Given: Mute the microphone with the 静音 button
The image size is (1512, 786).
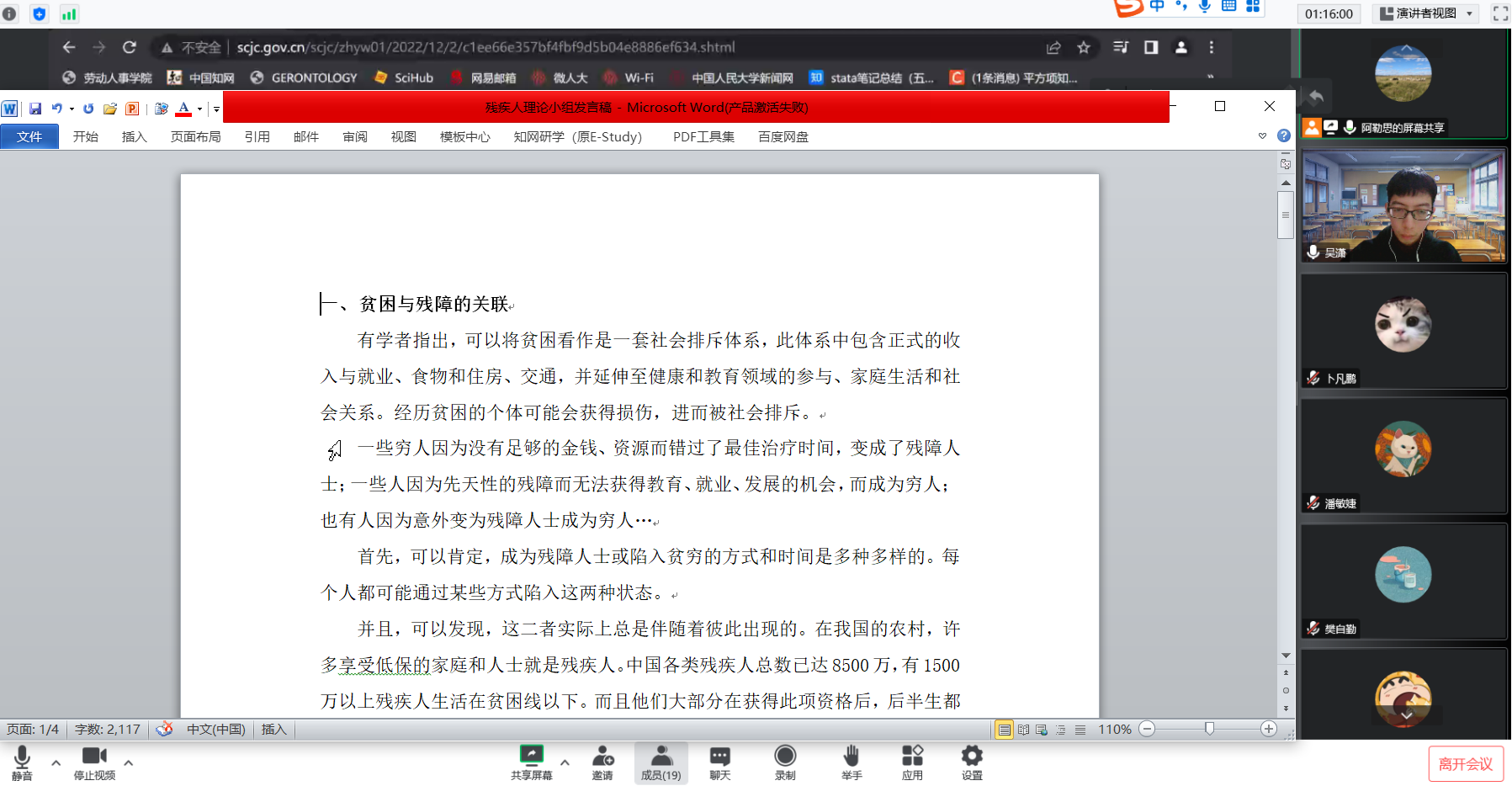Looking at the screenshot, I should [22, 762].
